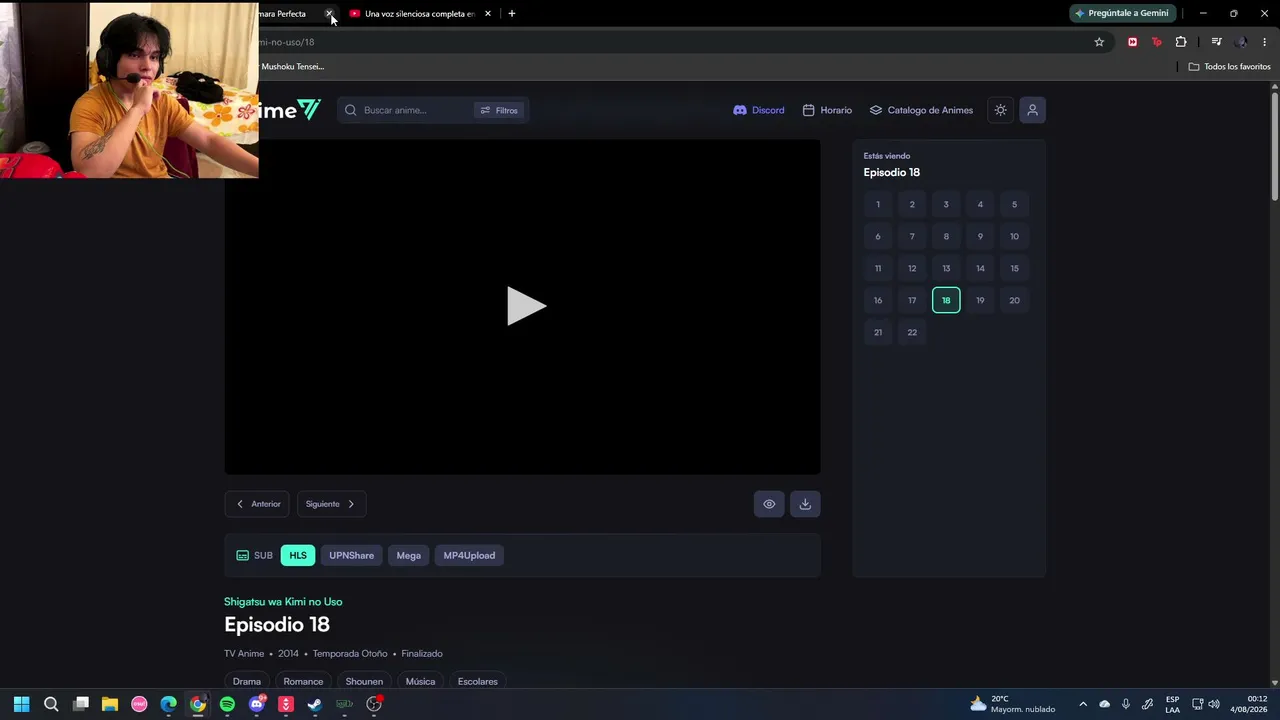Open Microsoft Edge from the taskbar
The image size is (1280, 720).
(x=169, y=704)
